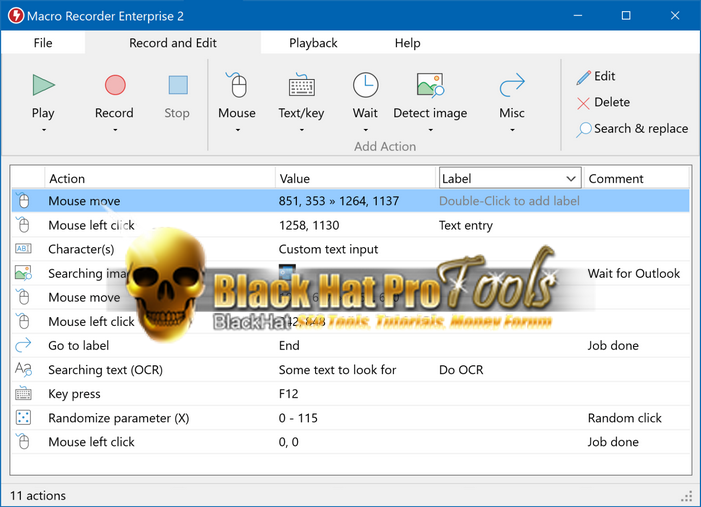The height and width of the screenshot is (507, 701).
Task: Click the AB icon of Character(s) row
Action: point(23,249)
